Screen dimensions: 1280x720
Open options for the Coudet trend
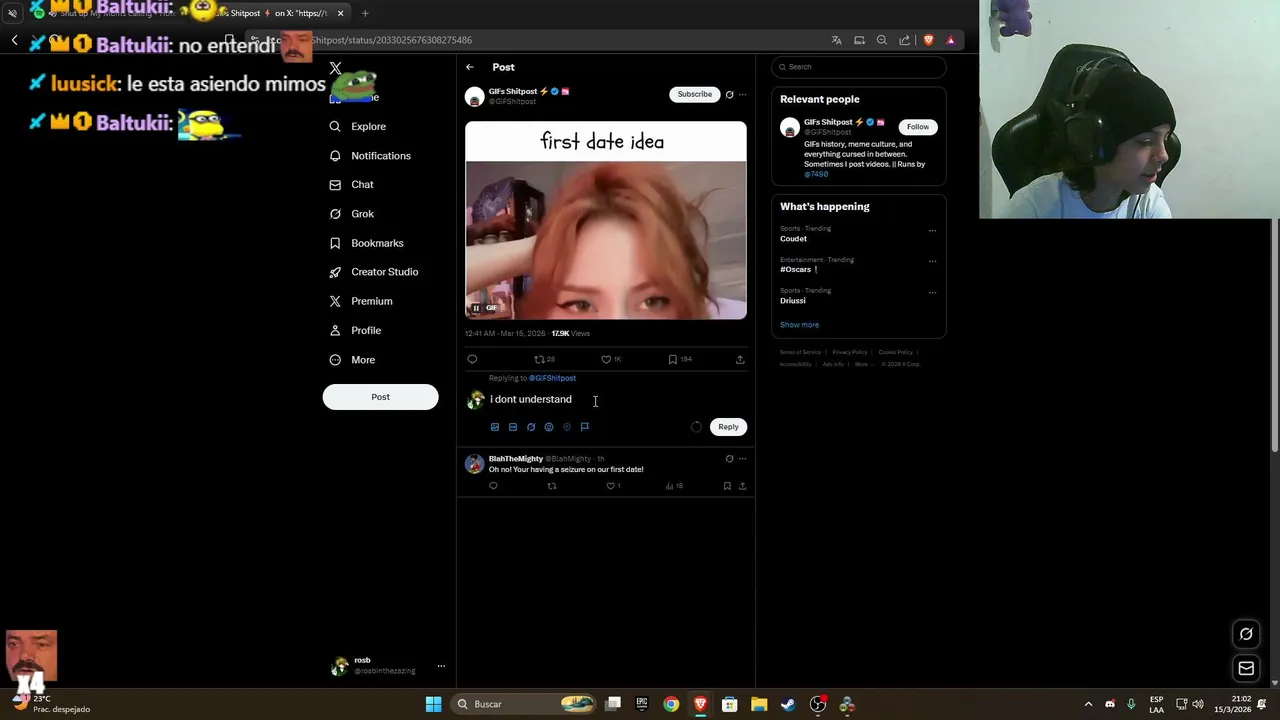click(x=932, y=230)
